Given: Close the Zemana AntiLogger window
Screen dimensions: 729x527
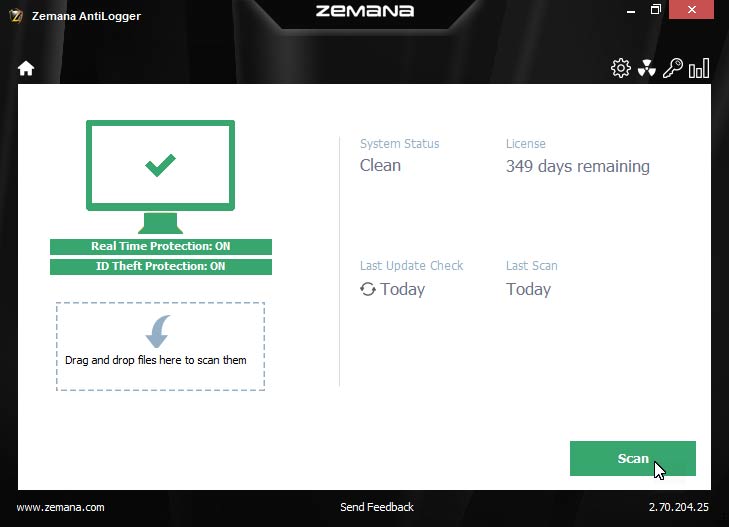Looking at the screenshot, I should point(692,10).
